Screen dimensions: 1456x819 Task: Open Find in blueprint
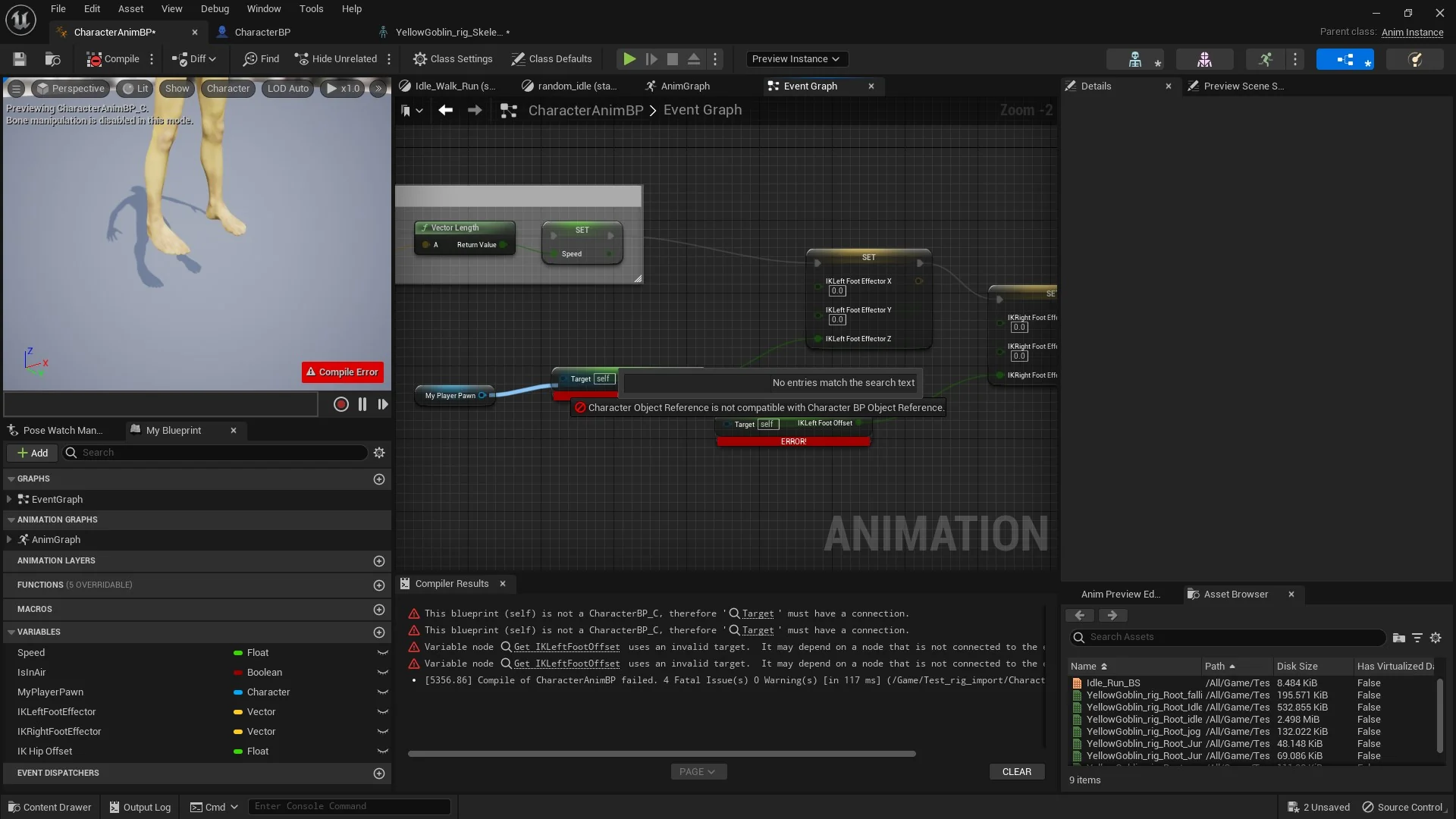(261, 59)
